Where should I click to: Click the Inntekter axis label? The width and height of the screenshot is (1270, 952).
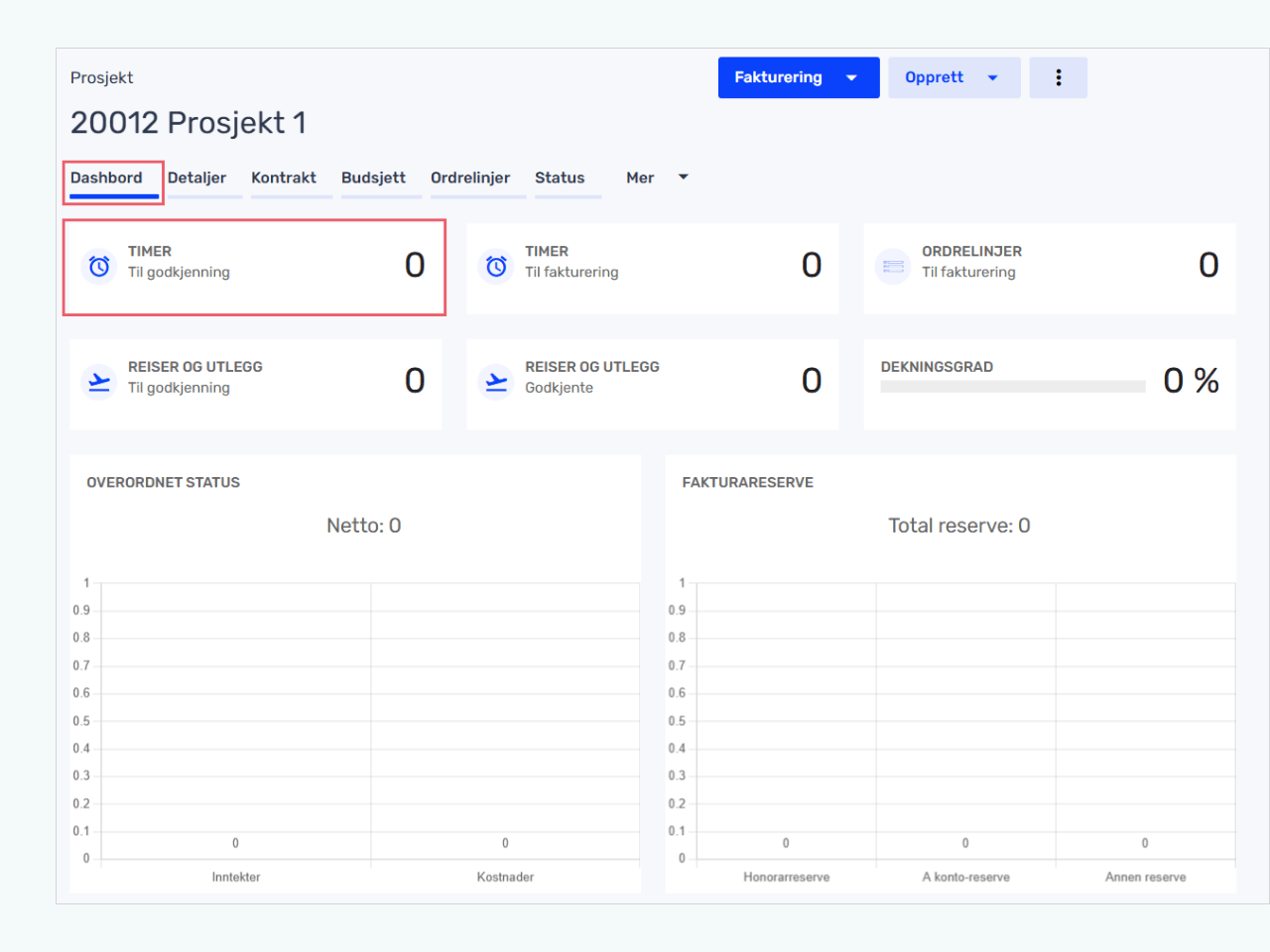pos(236,878)
